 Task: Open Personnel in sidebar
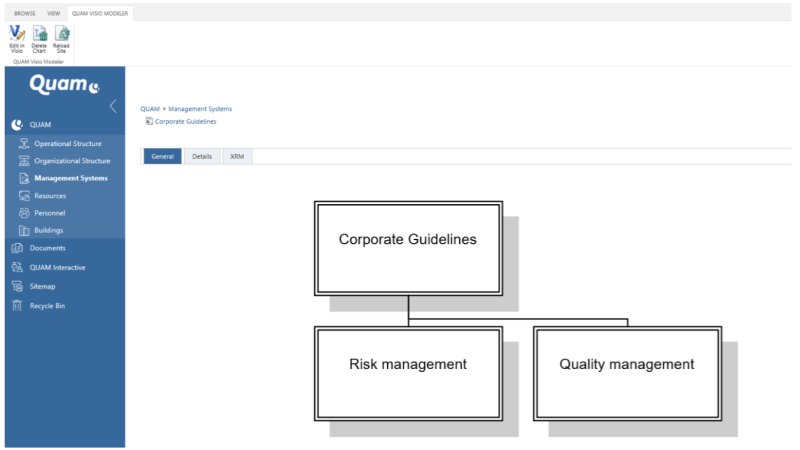coord(49,213)
